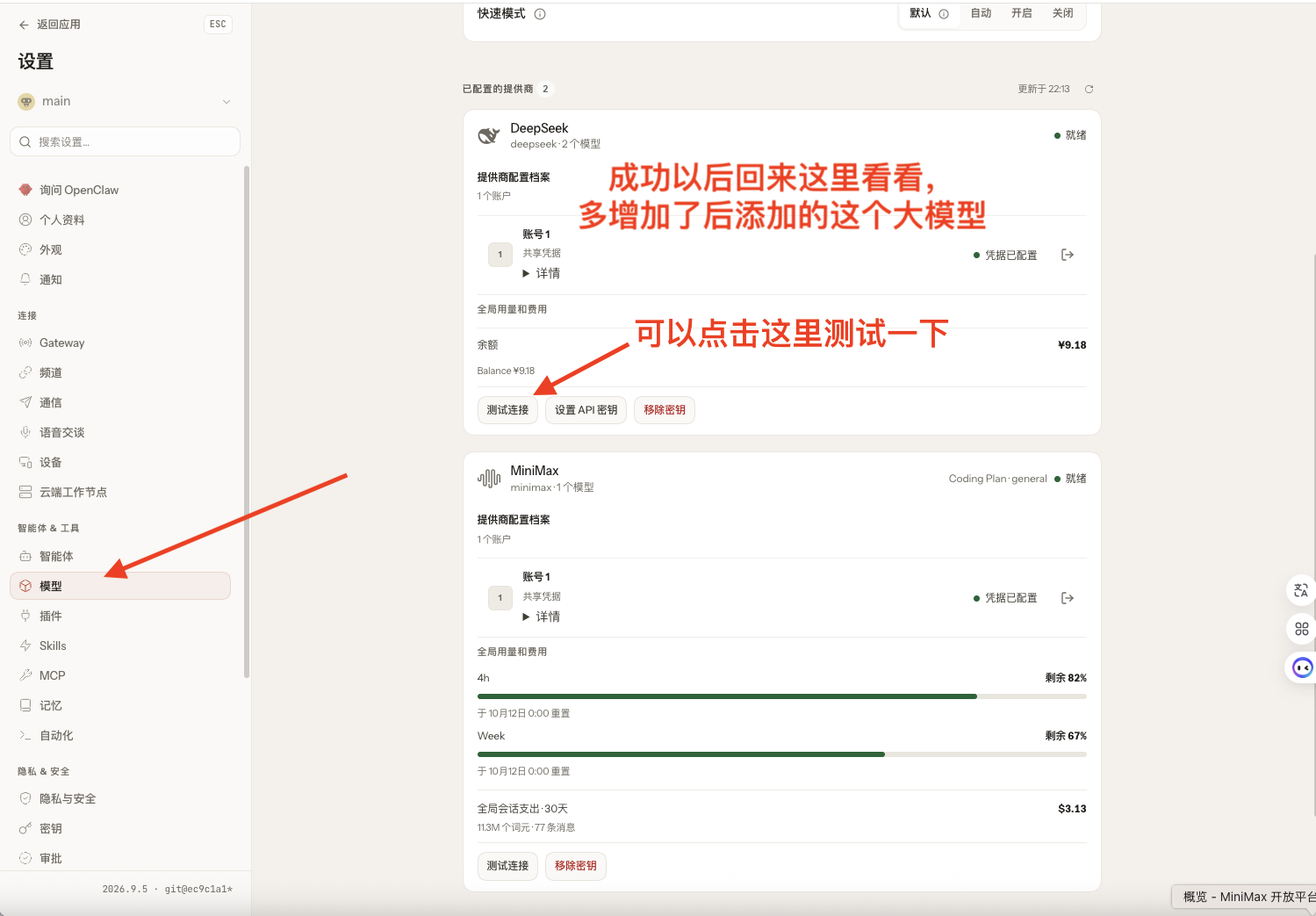Select 关闭 for 快速模式

1062,13
